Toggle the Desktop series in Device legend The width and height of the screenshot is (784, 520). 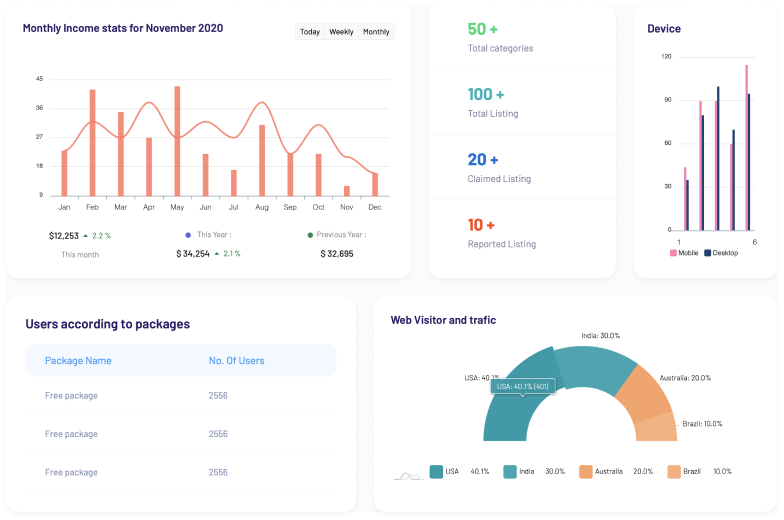(720, 253)
